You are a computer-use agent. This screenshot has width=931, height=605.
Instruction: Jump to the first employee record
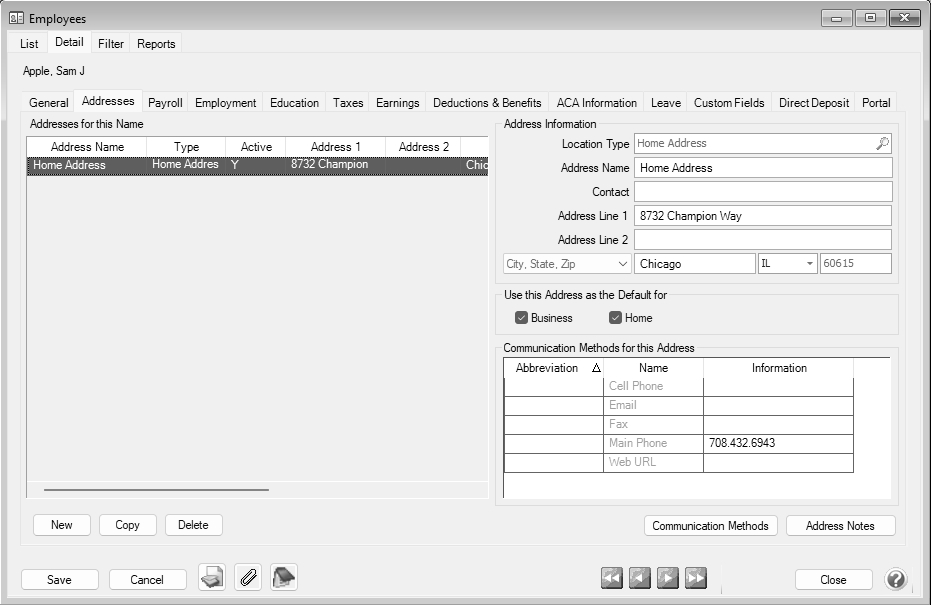(612, 578)
